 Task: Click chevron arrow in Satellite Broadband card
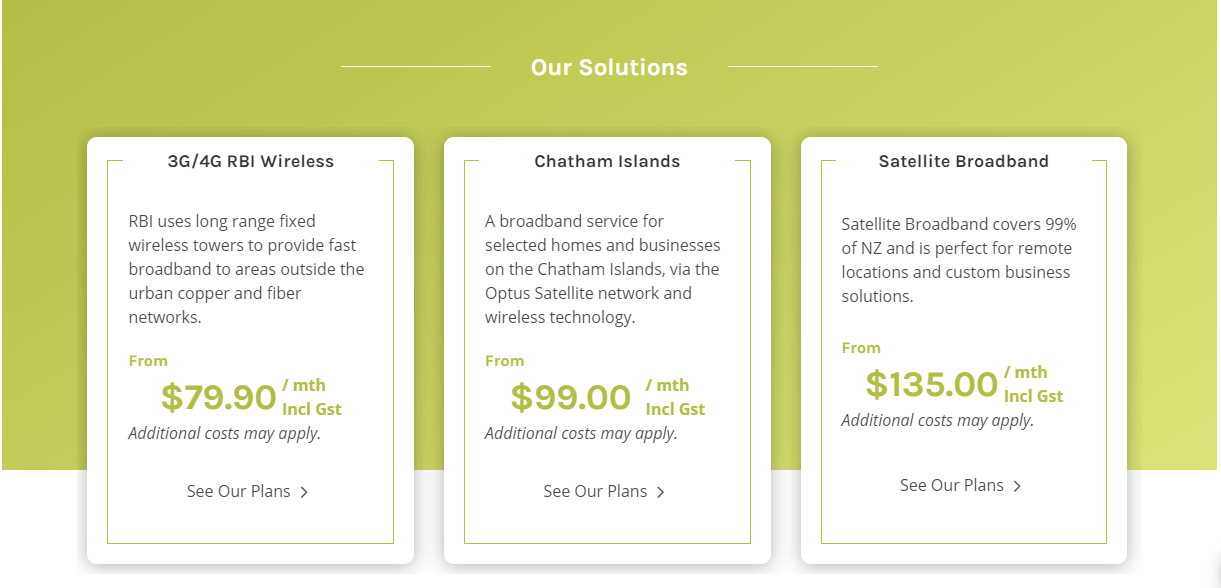pos(1017,486)
